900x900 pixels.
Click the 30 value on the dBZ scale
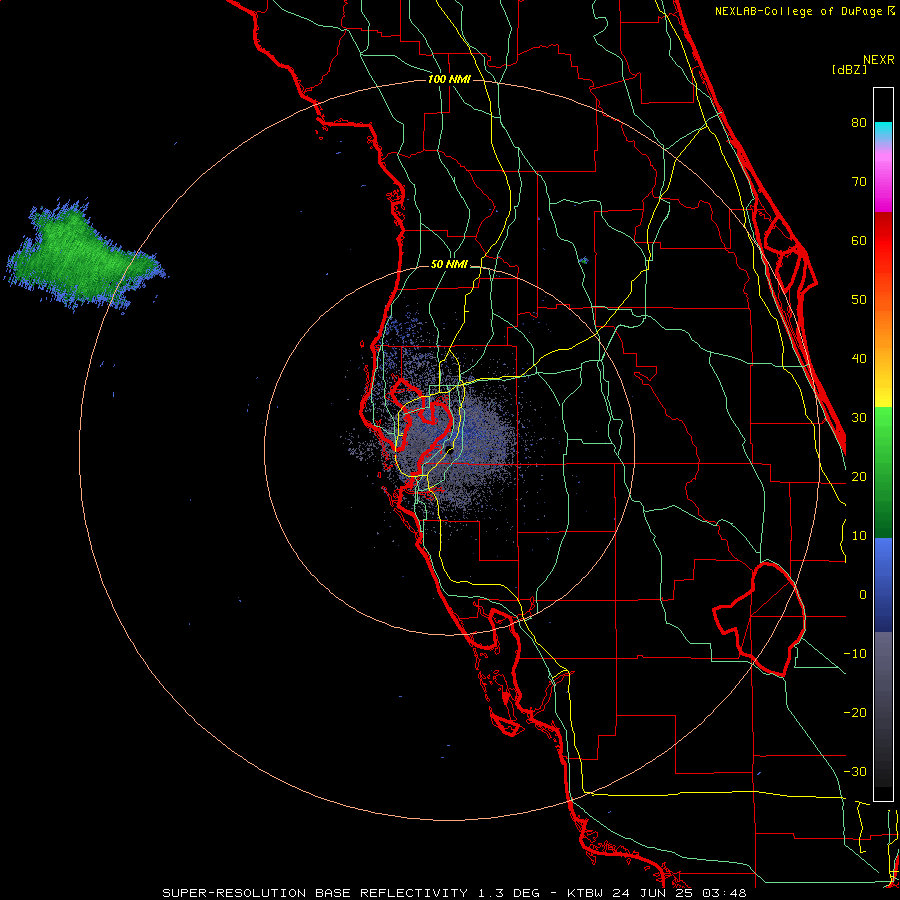point(859,418)
